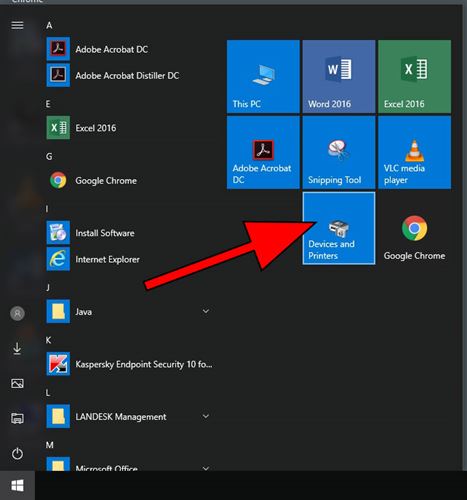467x500 pixels.
Task: Open File Explorer sidebar icon
Action: point(17,418)
